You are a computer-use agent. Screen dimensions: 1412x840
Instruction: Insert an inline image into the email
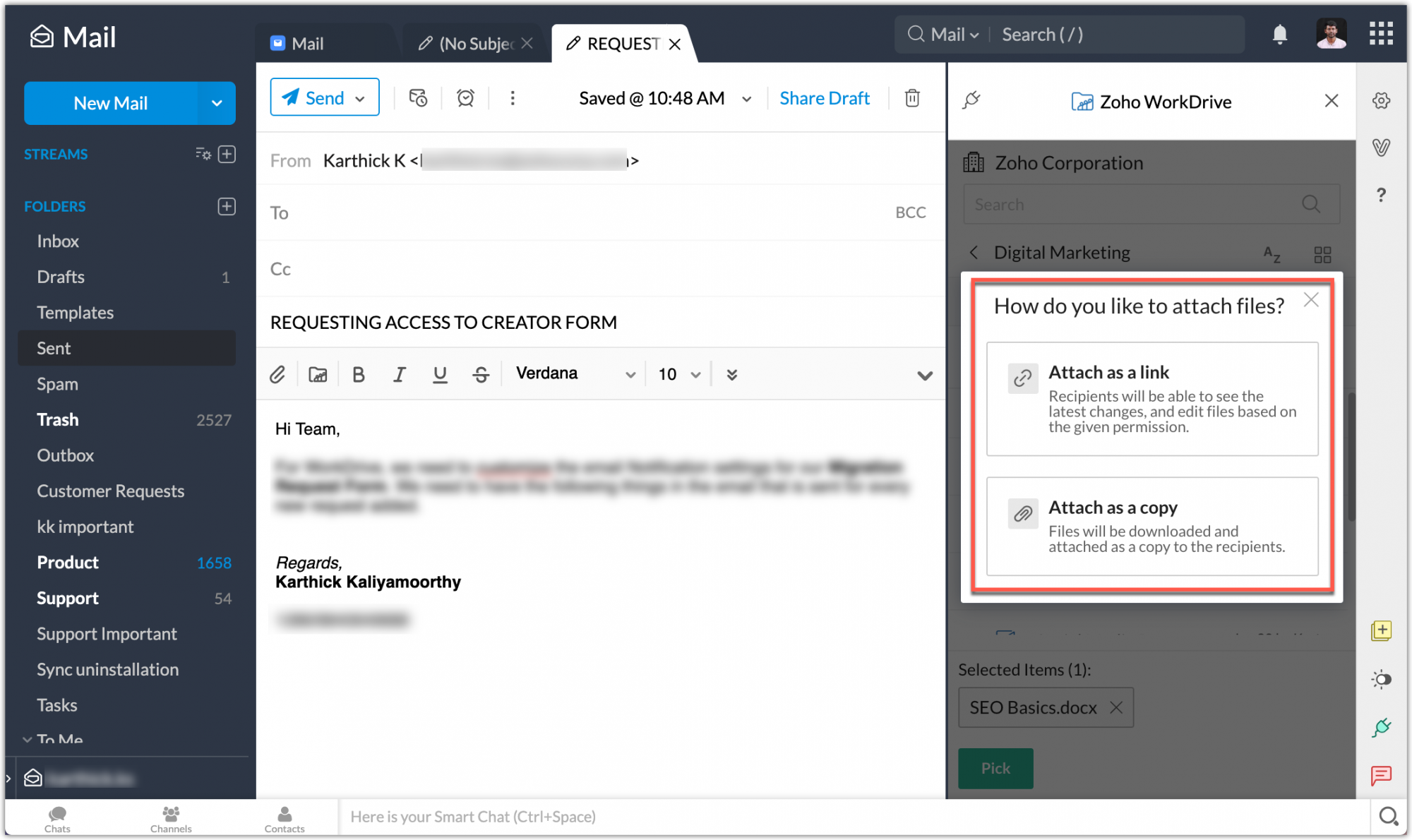click(318, 374)
